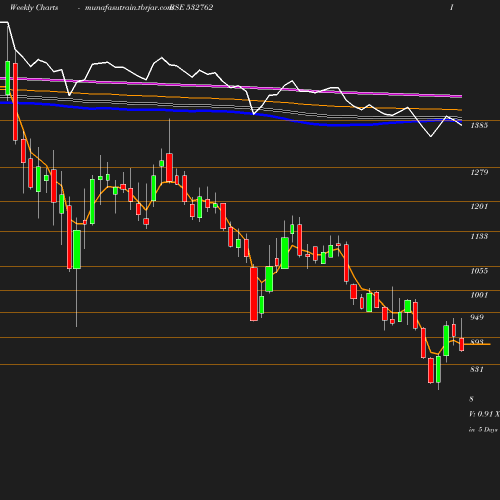Image resolution: width=500 pixels, height=500 pixels.
Task: Click the "in 5 Days" caption
Action: pyautogui.click(x=483, y=430)
